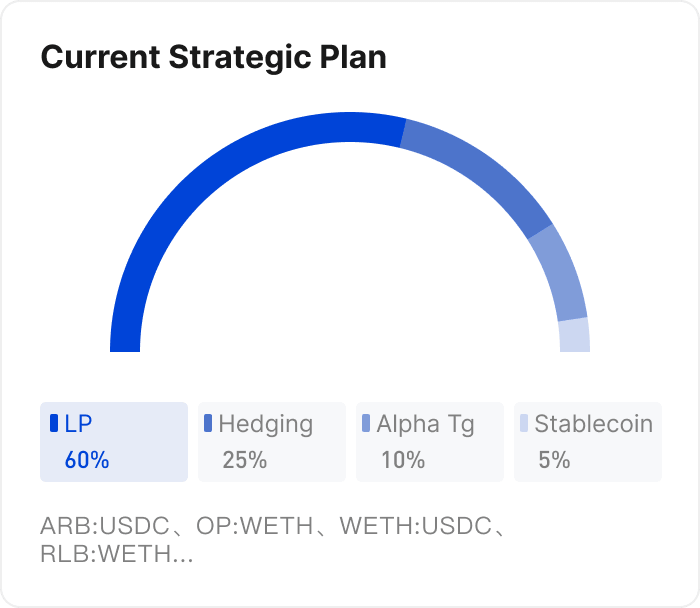
Task: Click the 5% Stablecoin value
Action: pos(554,461)
